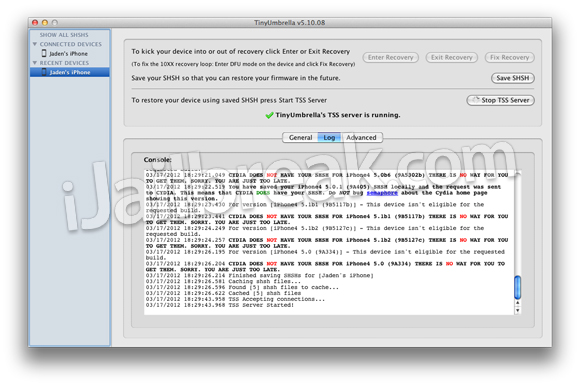Save SHSH blobs with Save SHSH button

(513, 78)
